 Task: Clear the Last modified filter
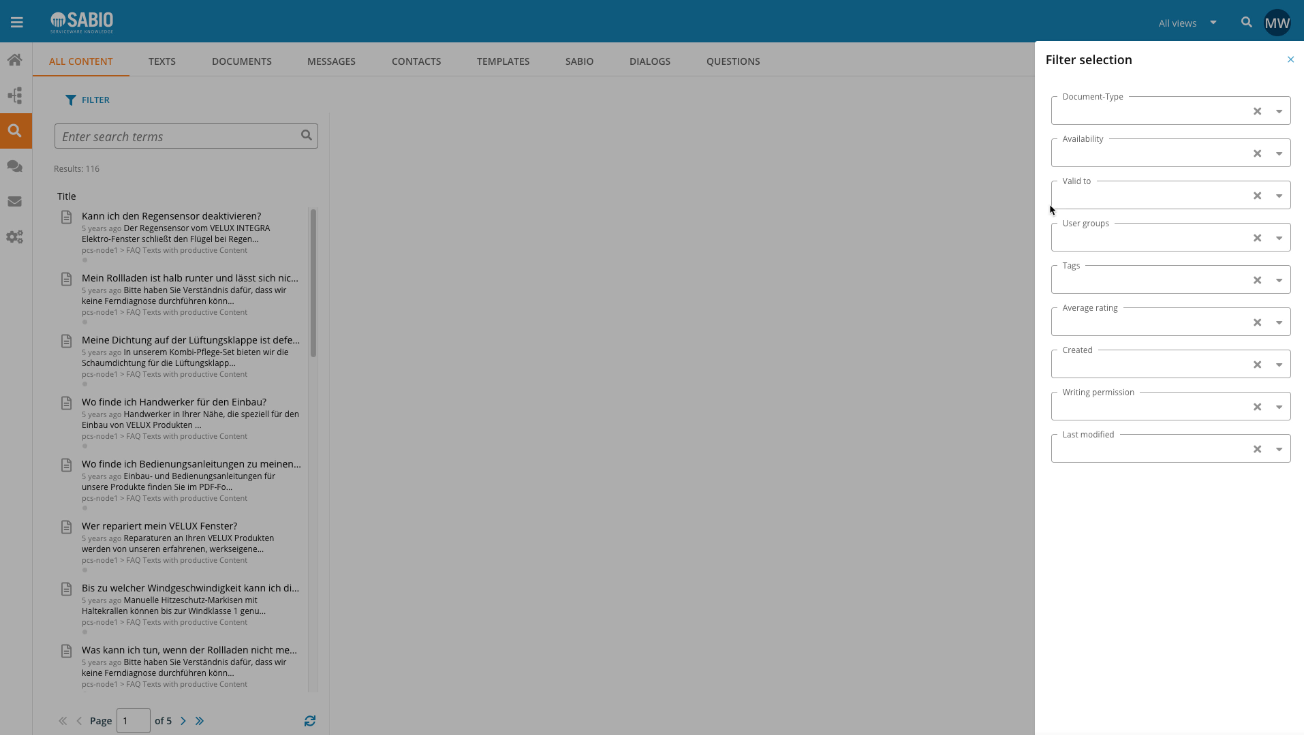[x=1257, y=449]
